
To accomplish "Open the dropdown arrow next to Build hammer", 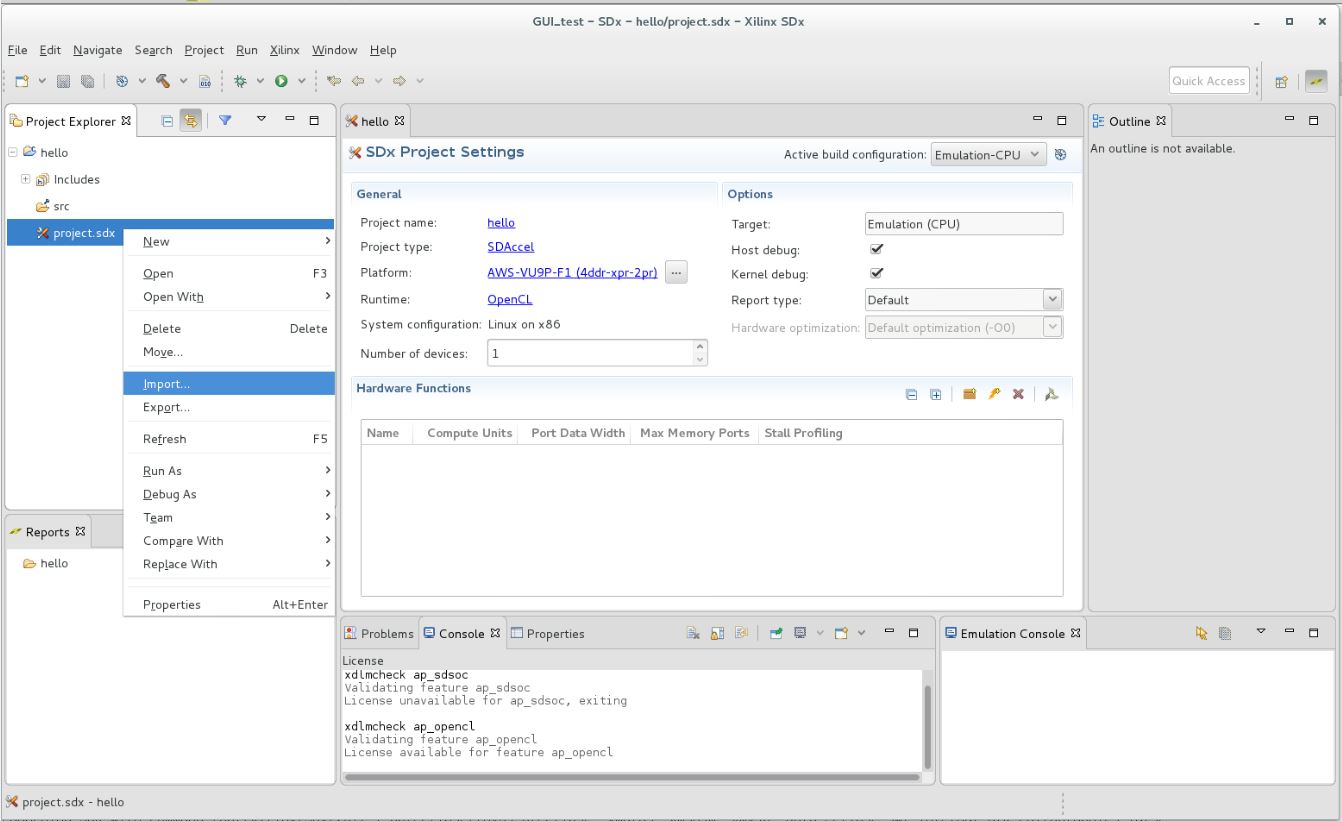I will (x=182, y=81).
